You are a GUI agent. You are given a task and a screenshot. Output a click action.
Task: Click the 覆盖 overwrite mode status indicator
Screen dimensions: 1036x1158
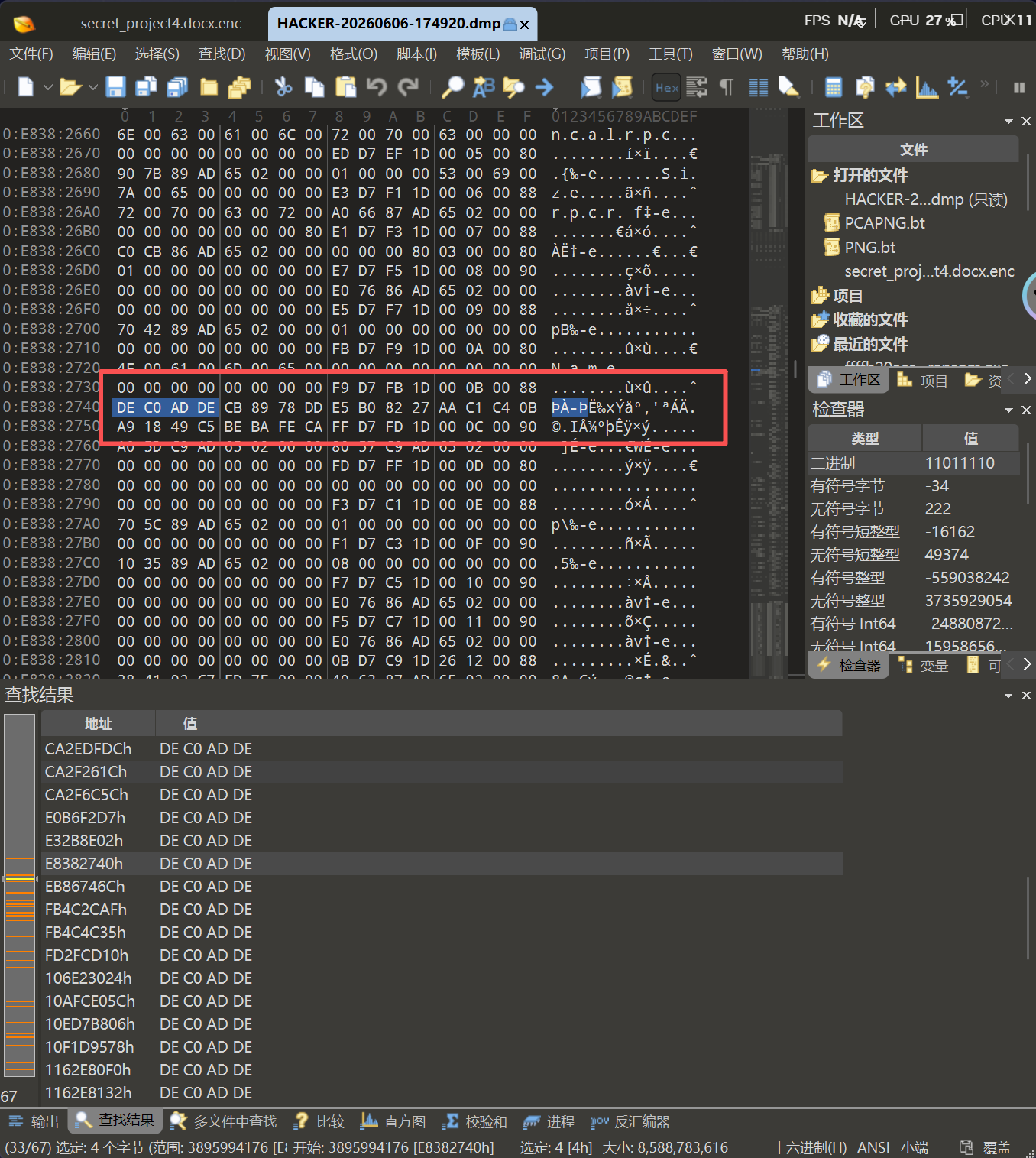996,1147
